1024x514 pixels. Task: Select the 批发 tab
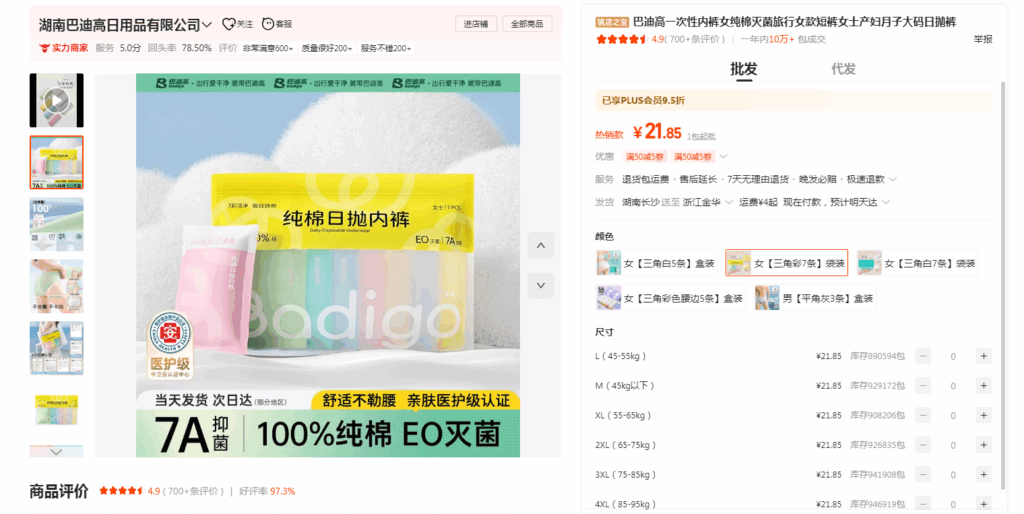click(743, 69)
